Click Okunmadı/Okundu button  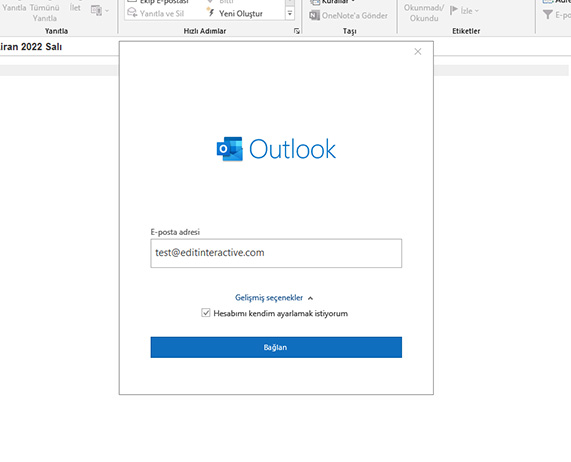click(x=424, y=13)
